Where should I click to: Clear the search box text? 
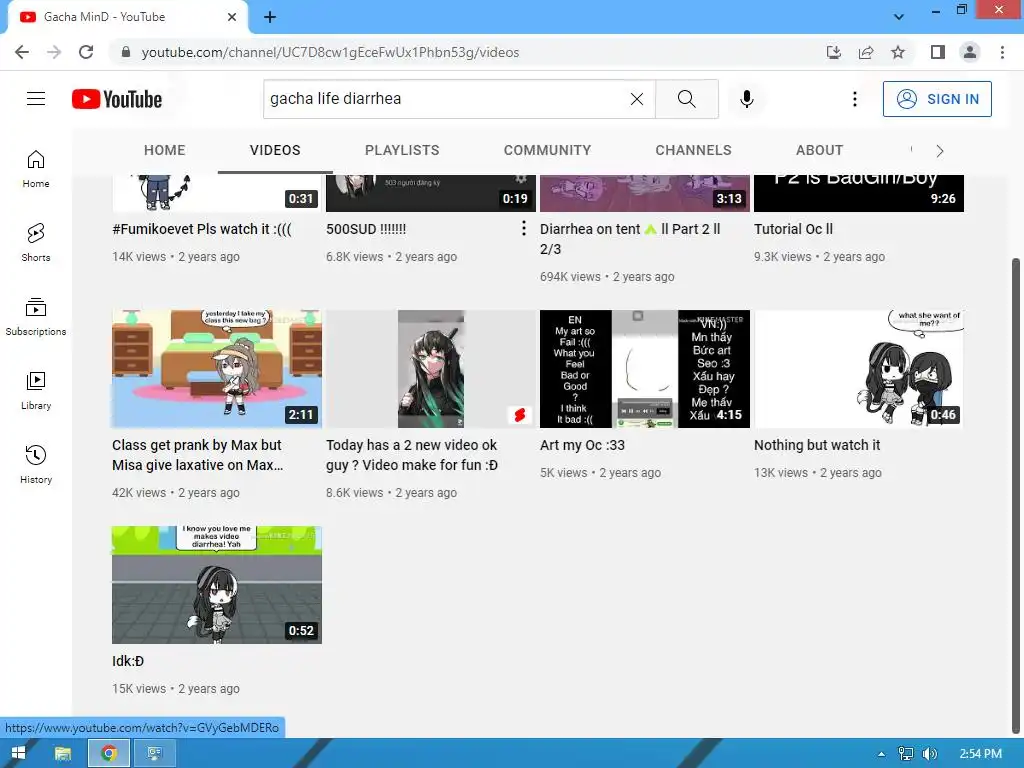[637, 99]
